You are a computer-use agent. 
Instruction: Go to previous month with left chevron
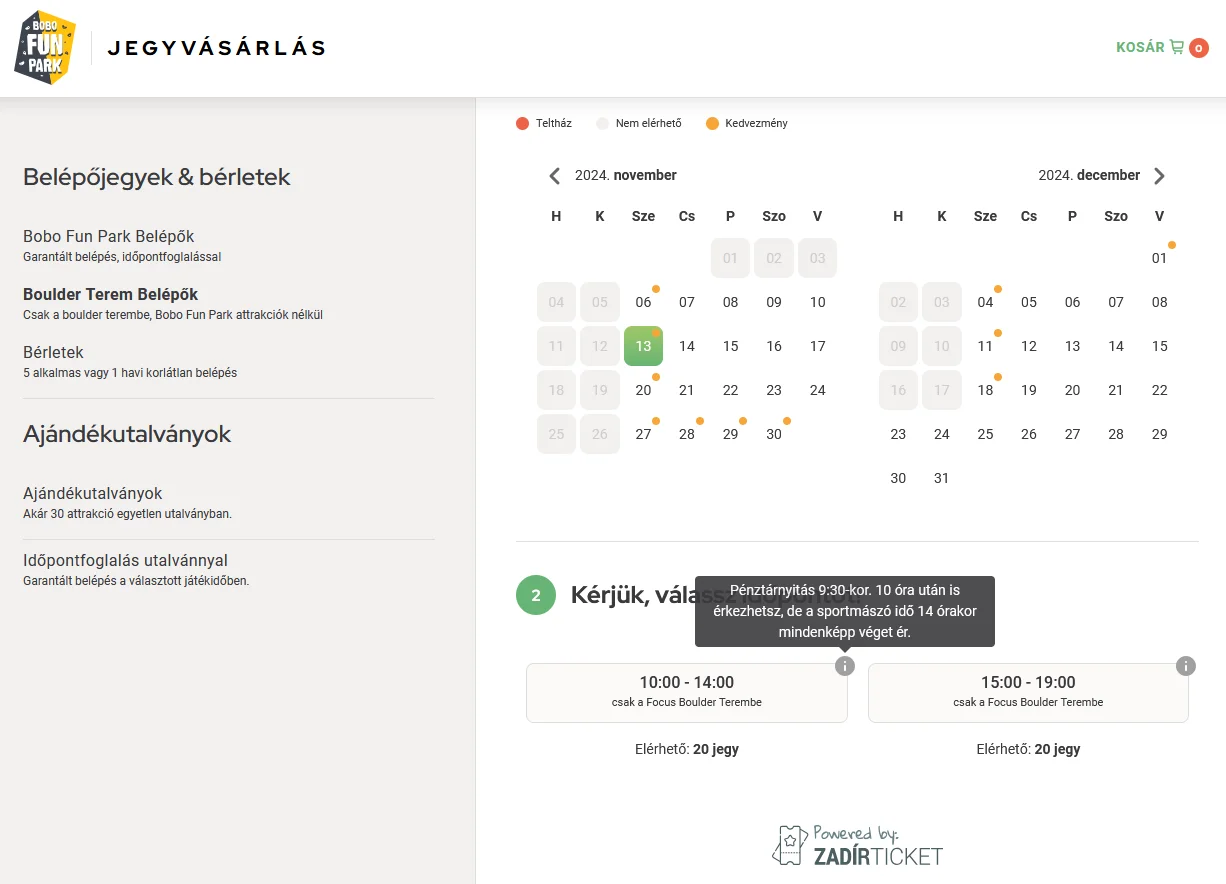pos(555,176)
